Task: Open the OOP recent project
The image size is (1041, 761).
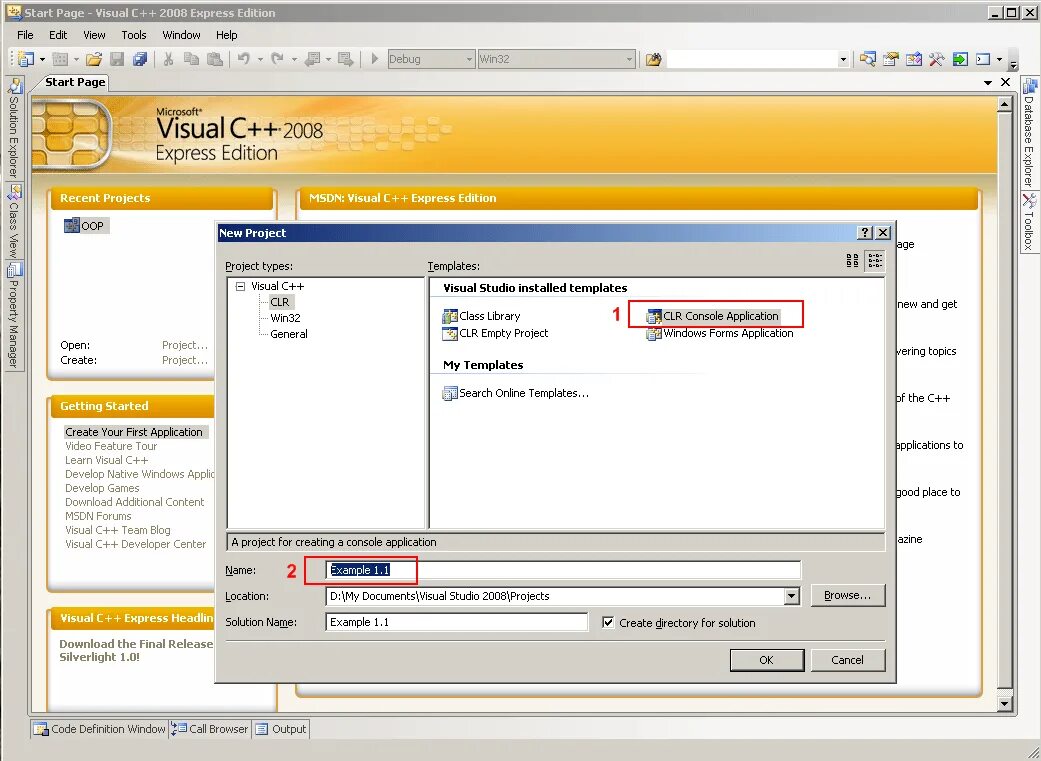Action: click(x=85, y=226)
